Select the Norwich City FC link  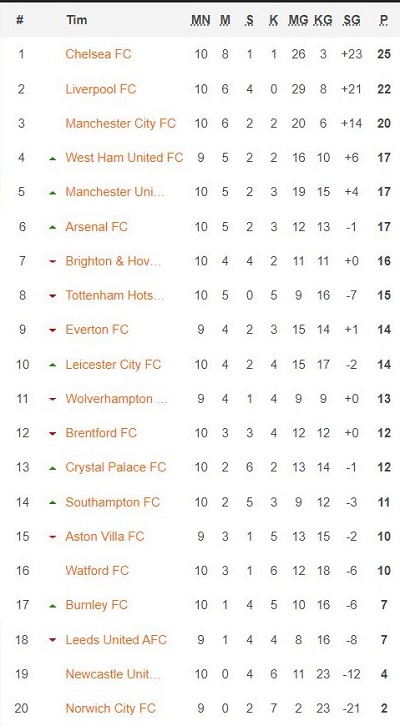click(x=110, y=708)
